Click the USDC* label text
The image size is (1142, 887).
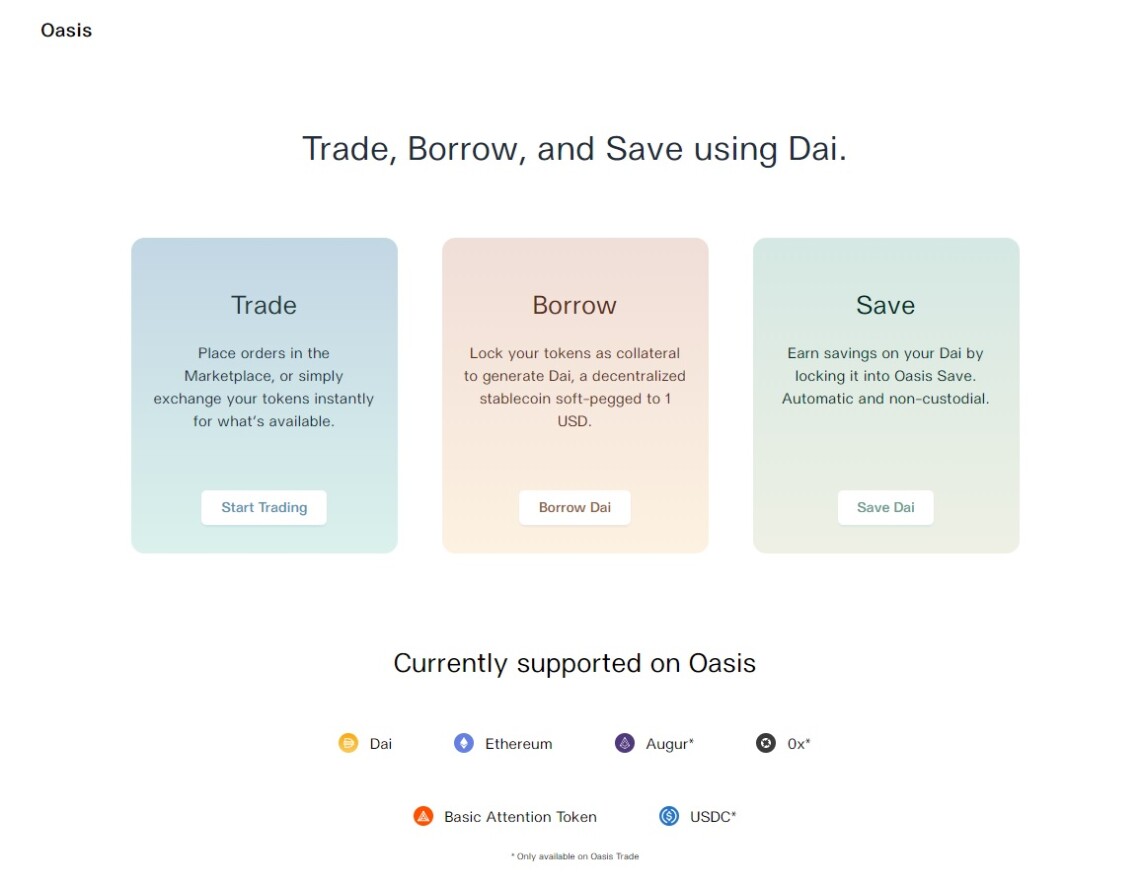click(x=711, y=816)
